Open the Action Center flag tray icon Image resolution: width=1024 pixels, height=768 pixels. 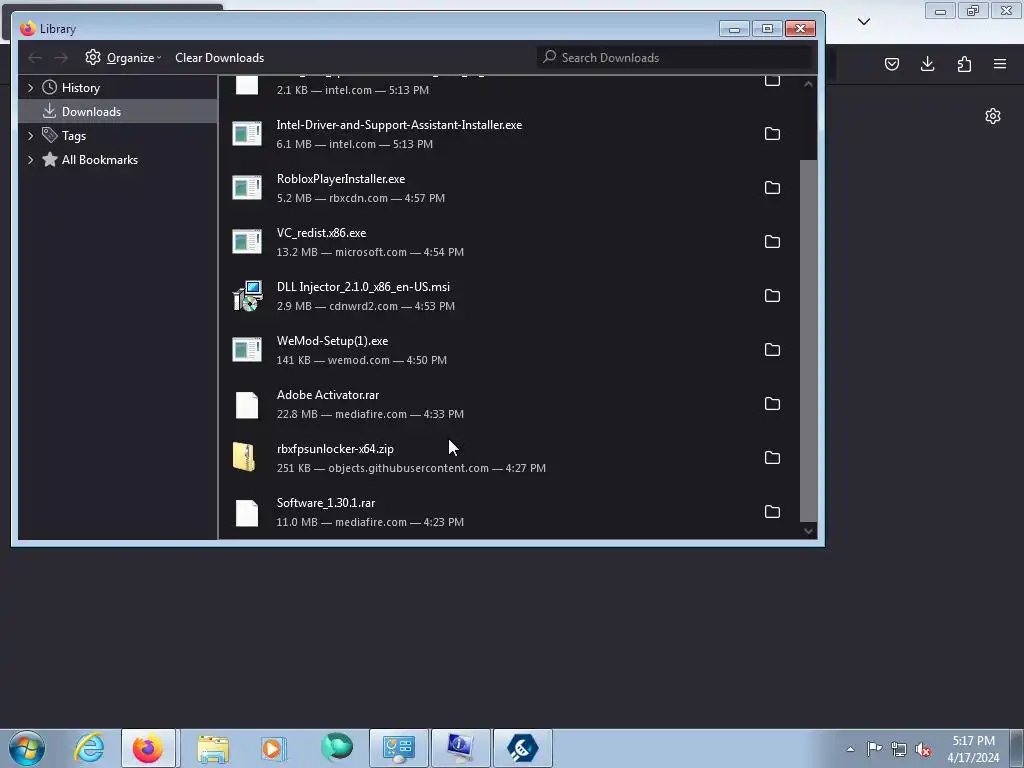tap(874, 749)
